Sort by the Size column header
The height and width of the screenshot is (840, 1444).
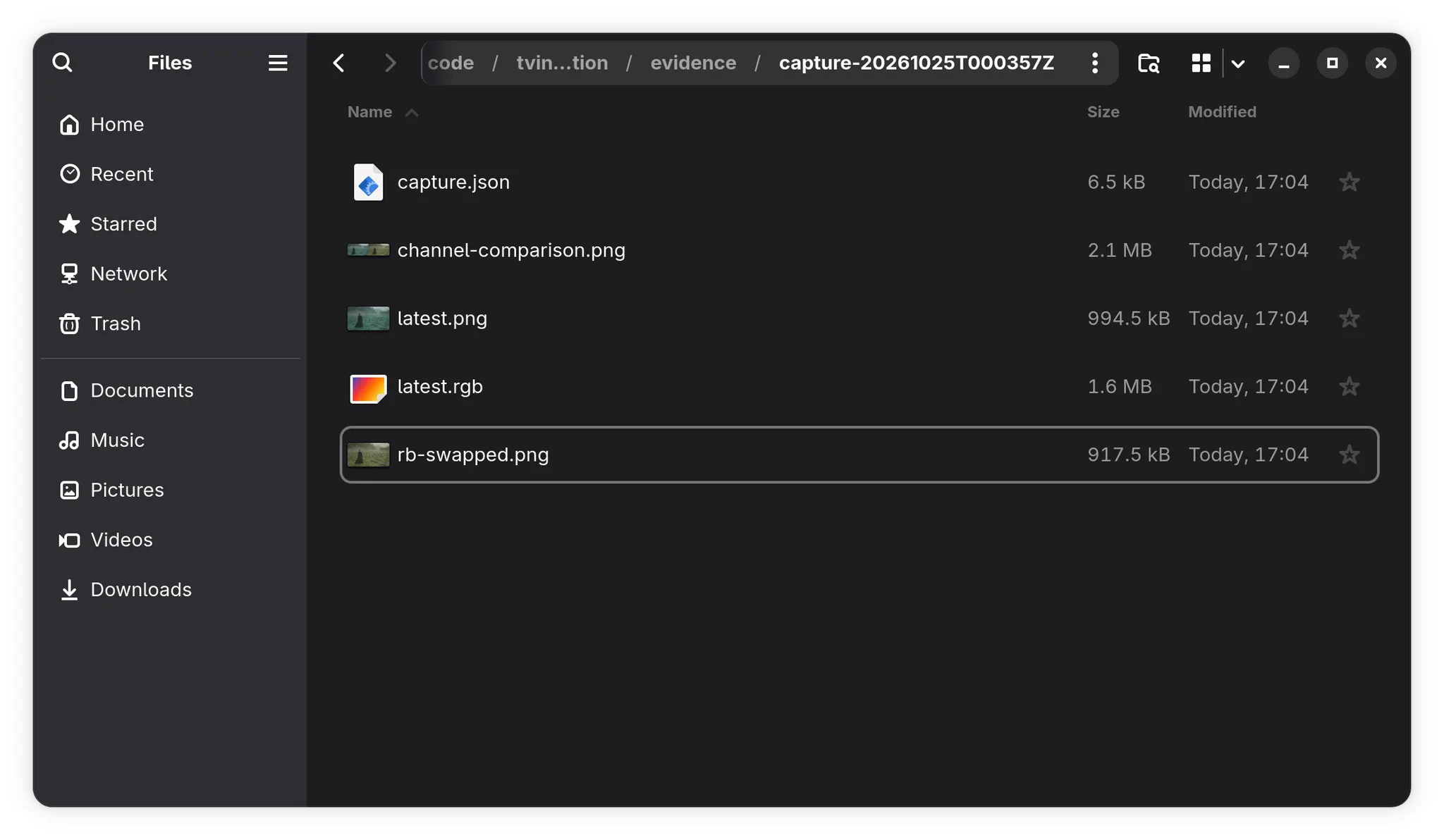tap(1103, 112)
